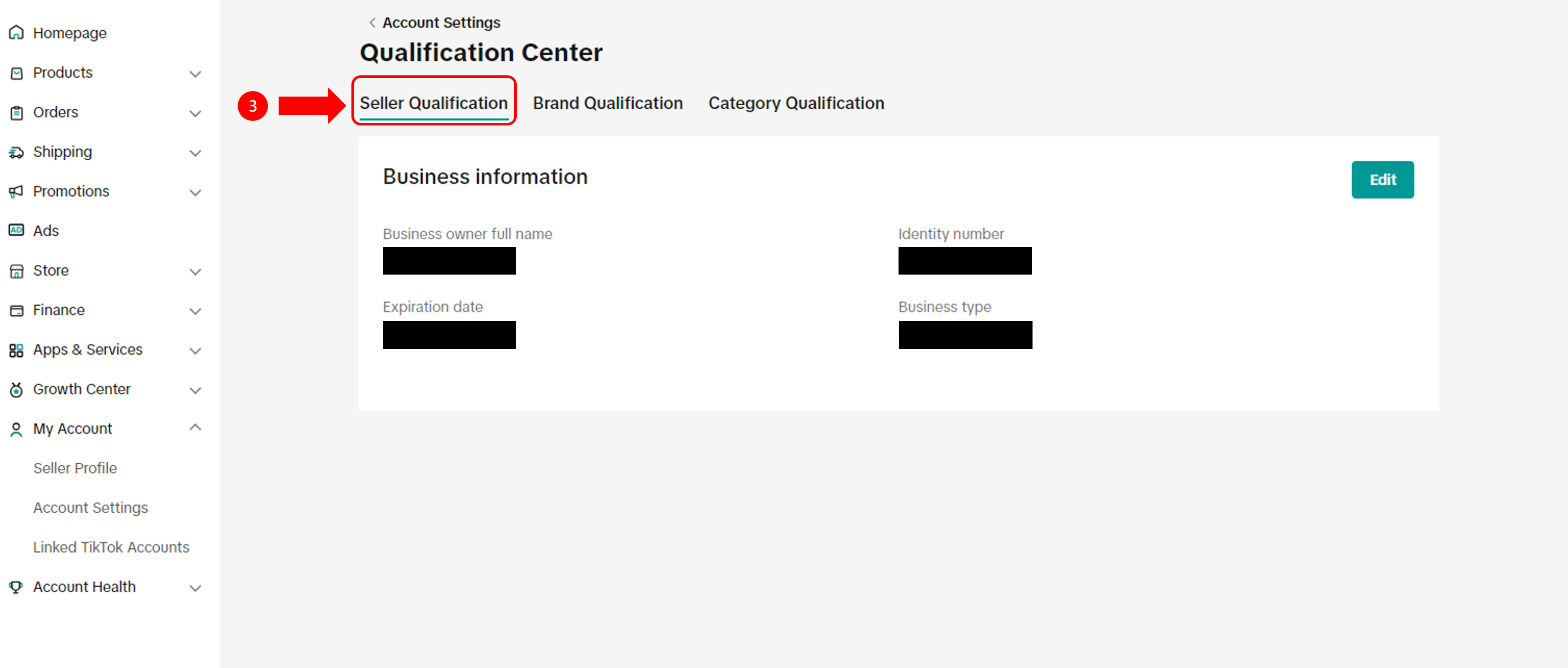This screenshot has height=668, width=1568.
Task: Click the Shipping truck icon
Action: (17, 152)
